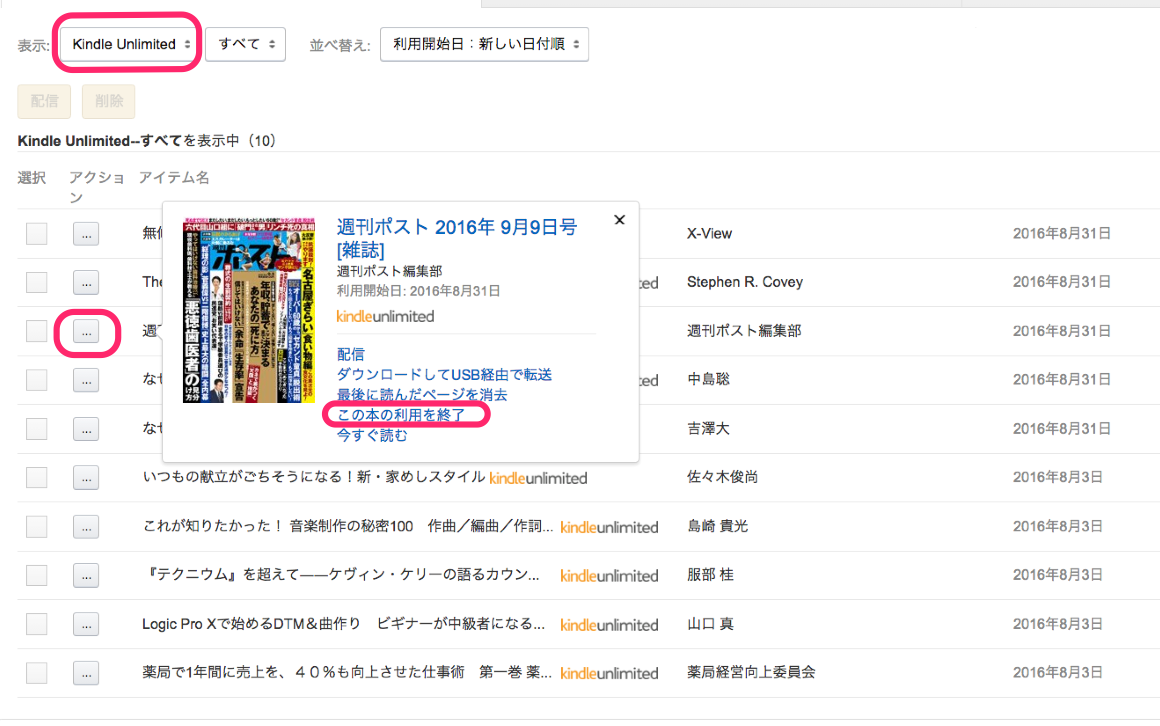Image resolution: width=1160 pixels, height=726 pixels.
Task: Open the すべて filter dropdown
Action: [x=246, y=44]
